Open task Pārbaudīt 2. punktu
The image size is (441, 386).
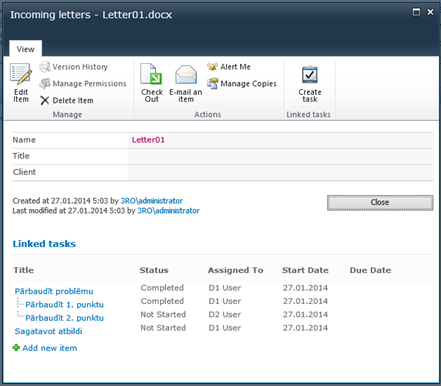[64, 318]
